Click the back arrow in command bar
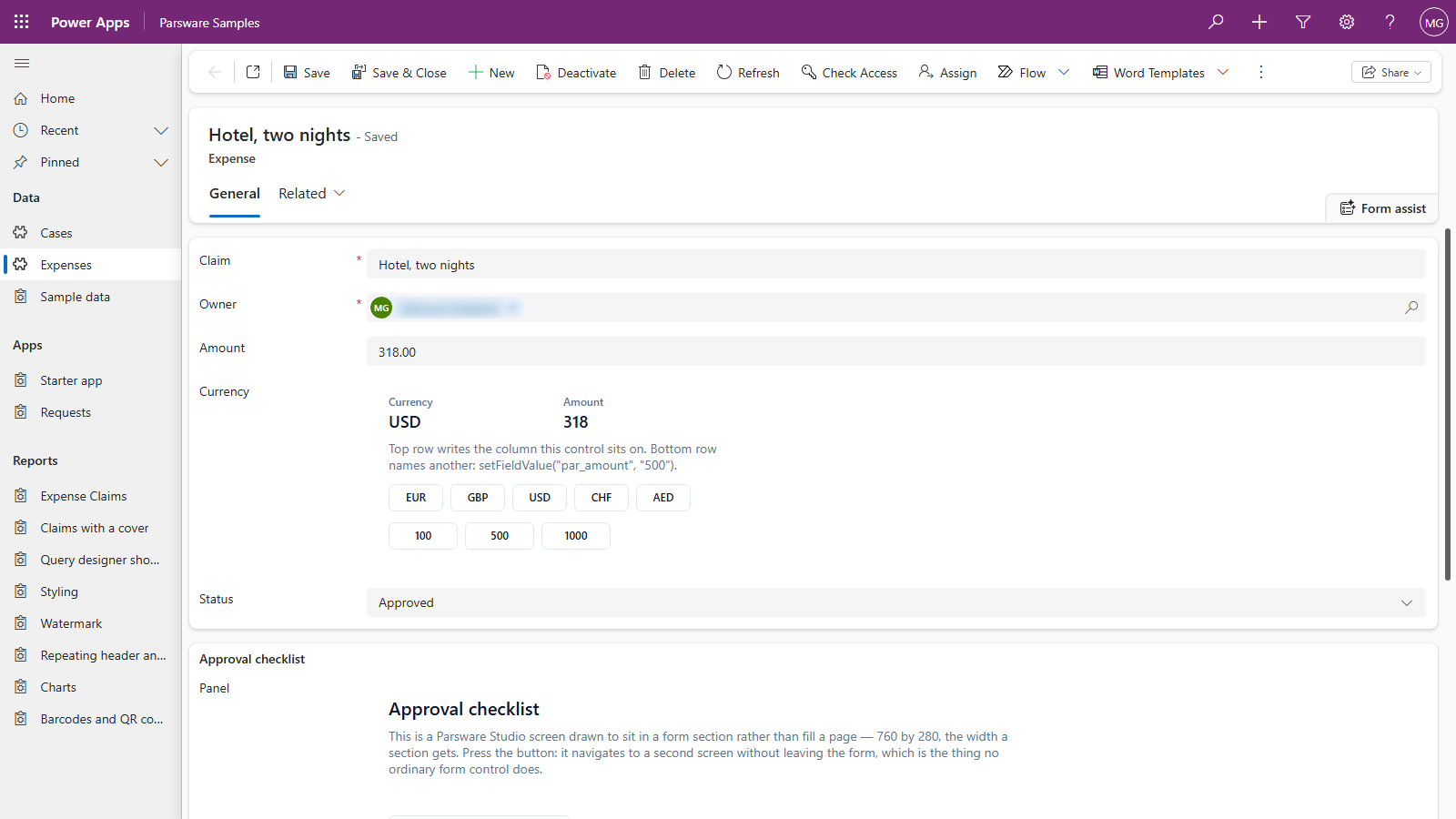 click(x=215, y=72)
